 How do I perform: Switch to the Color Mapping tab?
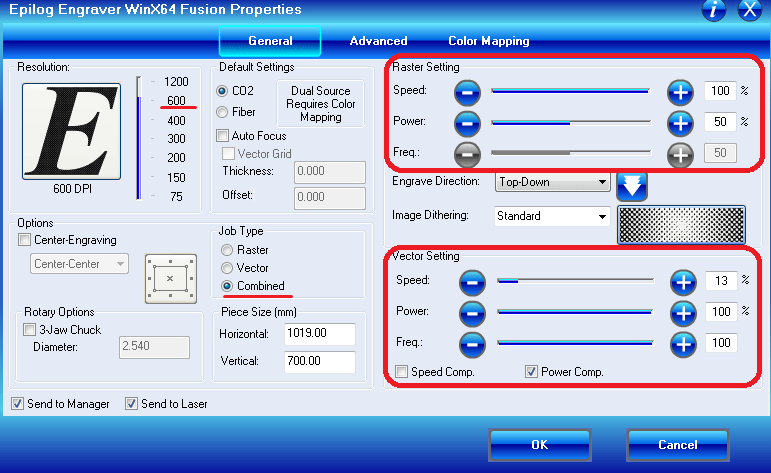tap(488, 41)
